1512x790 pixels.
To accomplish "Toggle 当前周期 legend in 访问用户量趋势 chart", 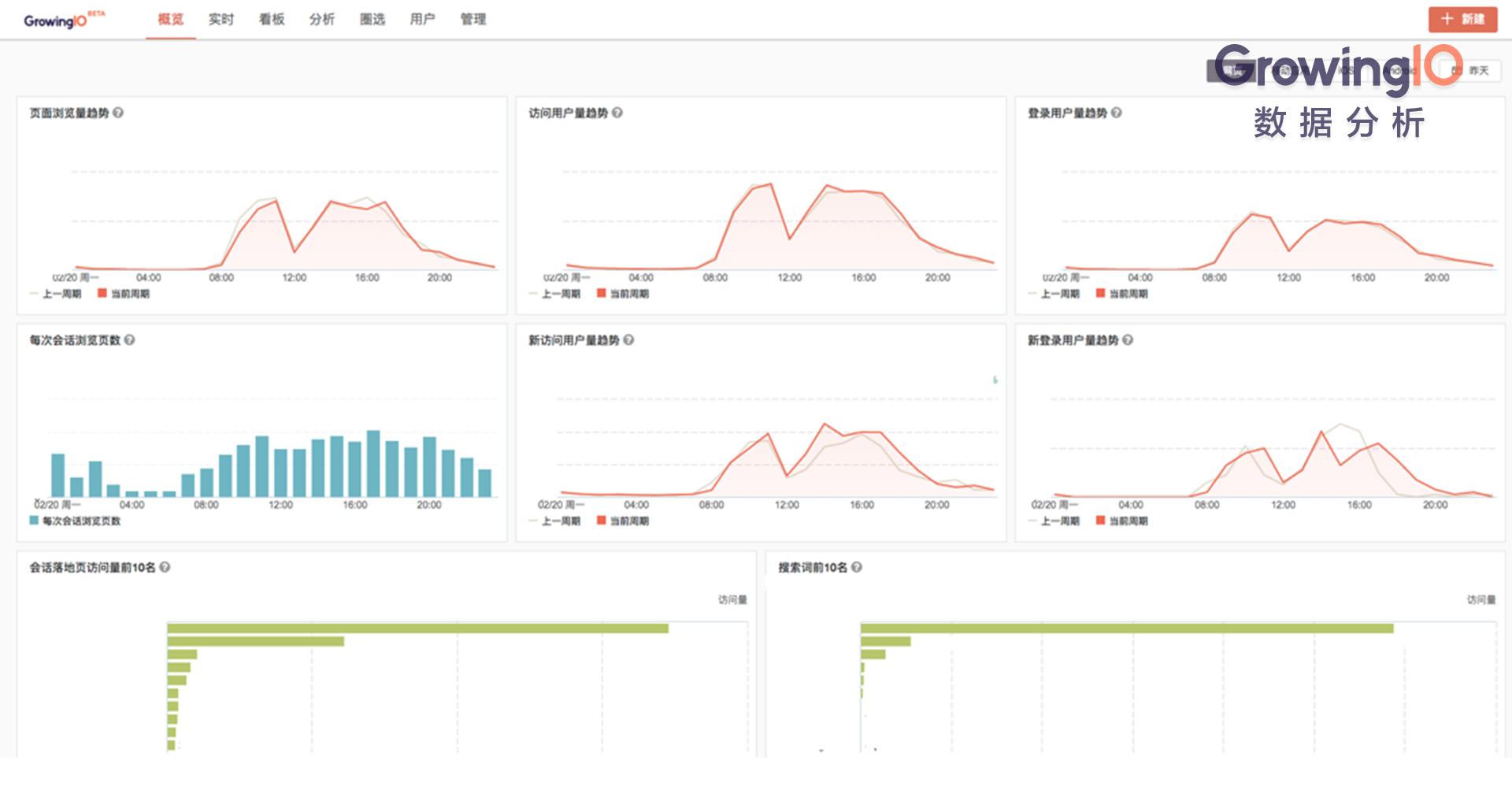I will (x=623, y=294).
